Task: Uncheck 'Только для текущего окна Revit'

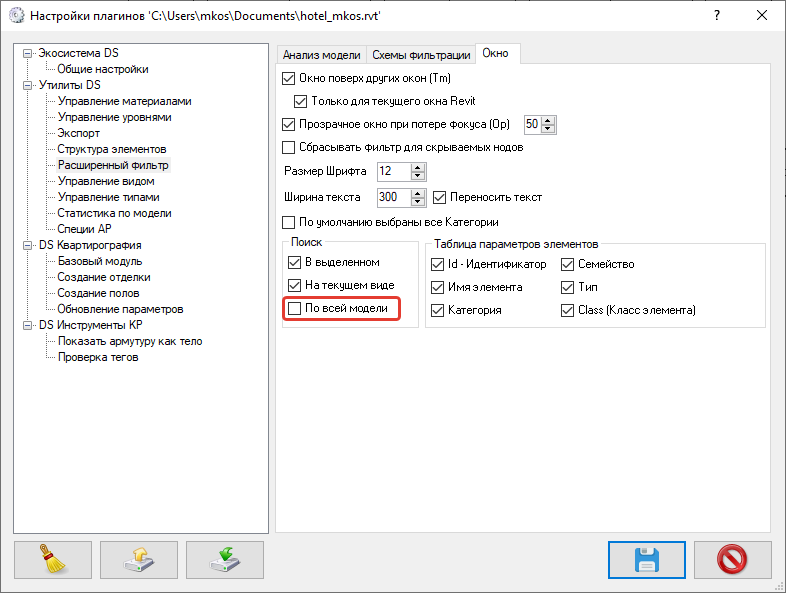Action: pyautogui.click(x=300, y=101)
